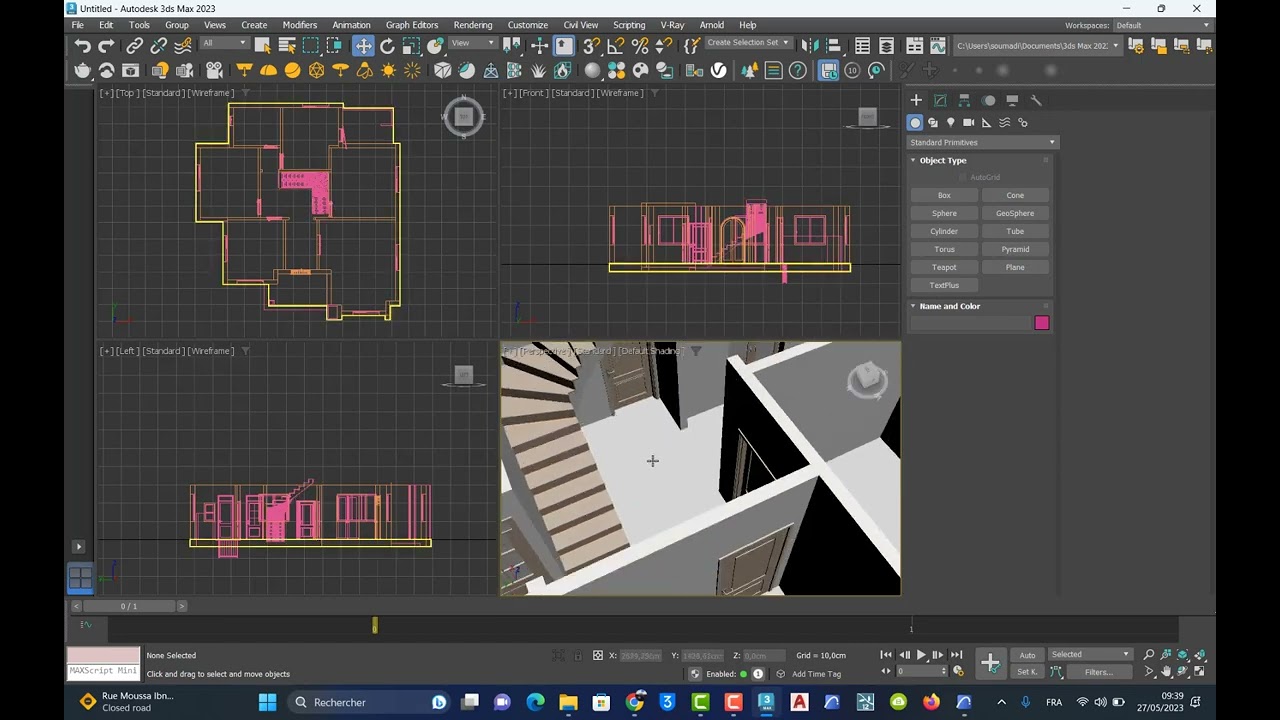Click the Zoom Extents All icon
This screenshot has width=1280, height=720.
point(1199,655)
